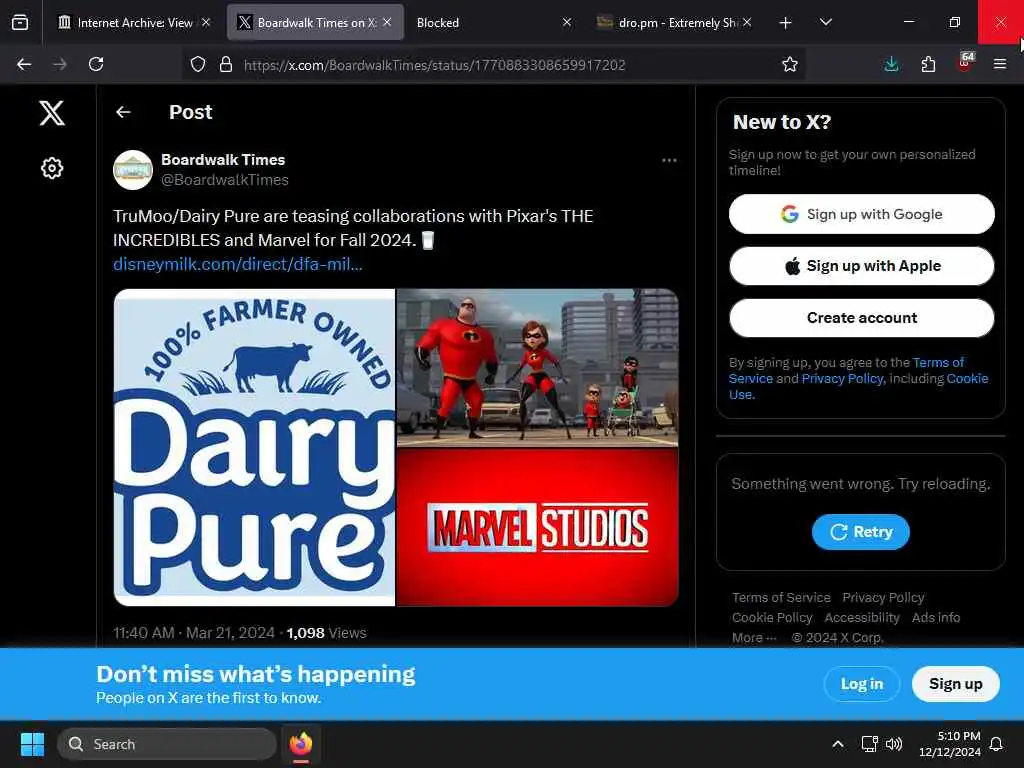View site security padlock info
Viewport: 1024px width, 768px height.
click(226, 64)
